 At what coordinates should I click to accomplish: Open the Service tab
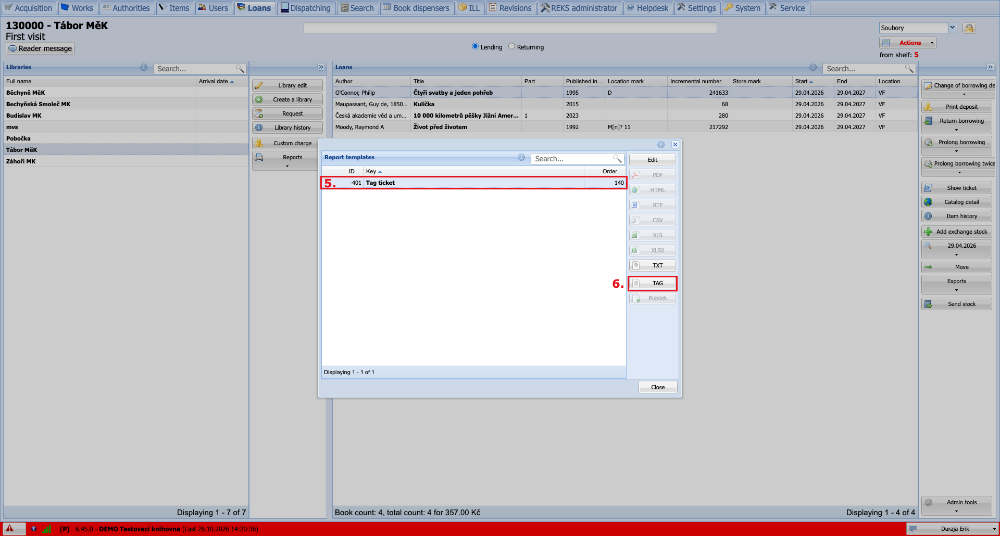pyautogui.click(x=787, y=8)
